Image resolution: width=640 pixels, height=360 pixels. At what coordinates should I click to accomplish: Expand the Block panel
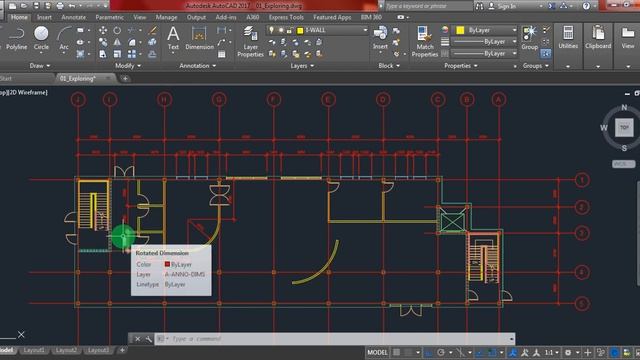389,66
